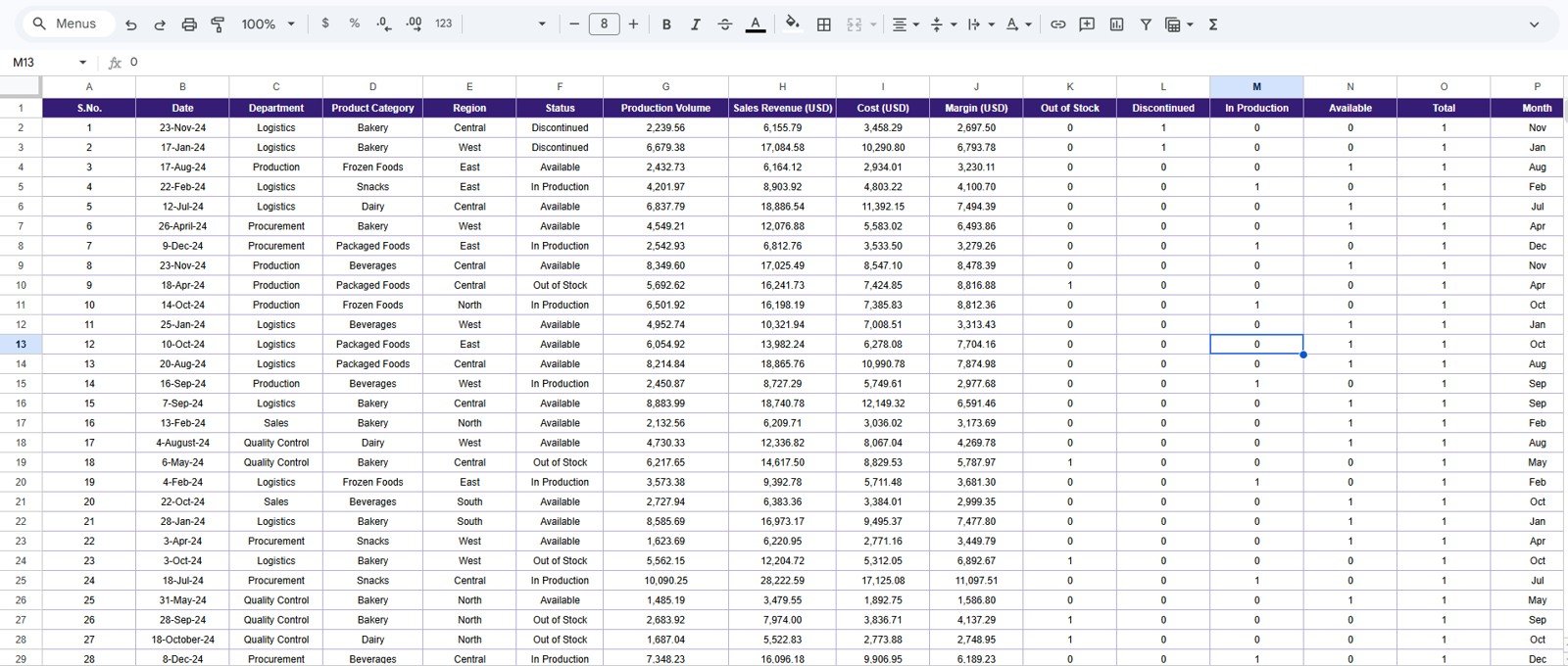Expand toolbar with chevron at far right
The image size is (1568, 666).
[1535, 24]
